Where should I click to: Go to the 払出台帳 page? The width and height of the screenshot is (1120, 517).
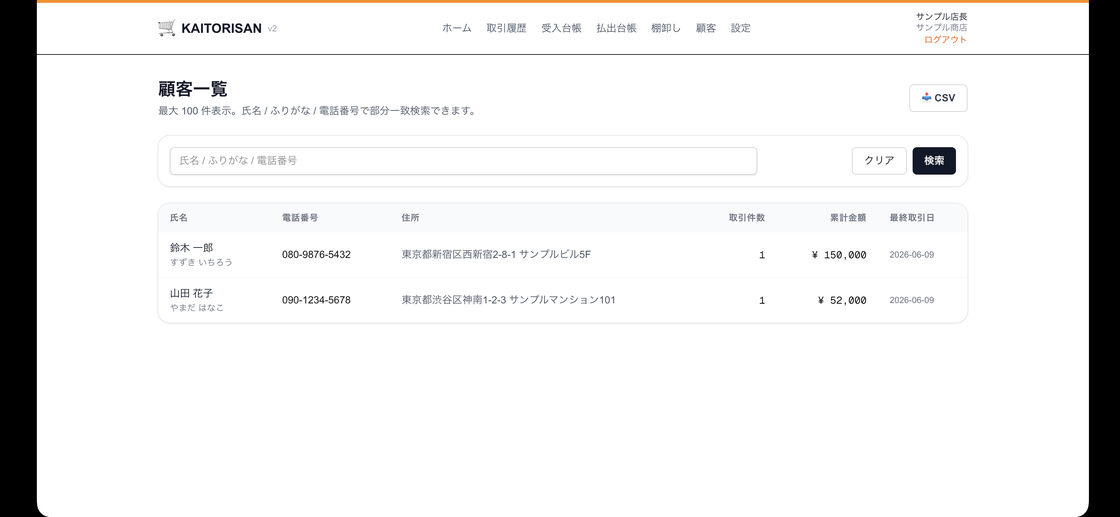(x=616, y=29)
